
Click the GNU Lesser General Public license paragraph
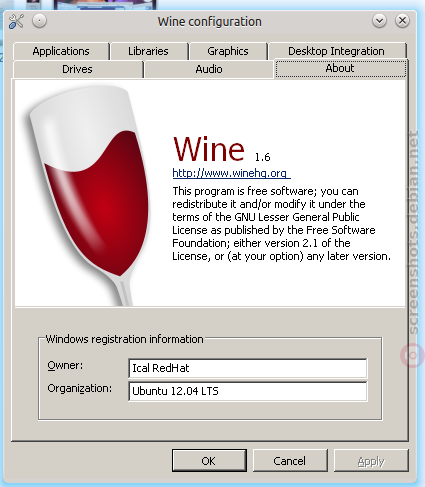click(x=281, y=224)
